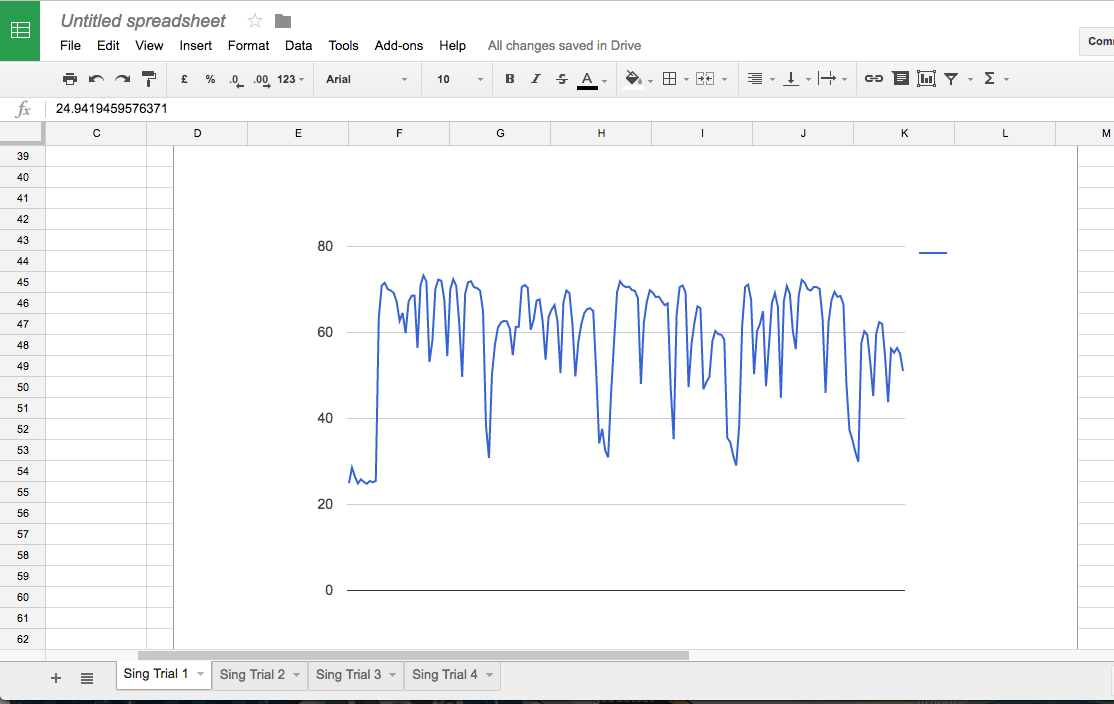Select column C header
This screenshot has height=704, width=1114.
97,133
